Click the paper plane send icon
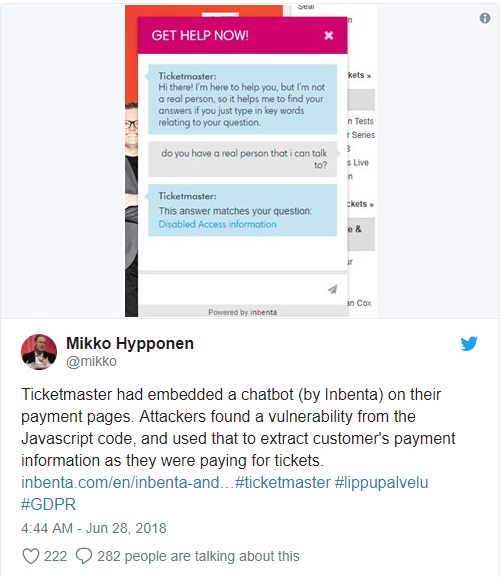 pos(333,289)
